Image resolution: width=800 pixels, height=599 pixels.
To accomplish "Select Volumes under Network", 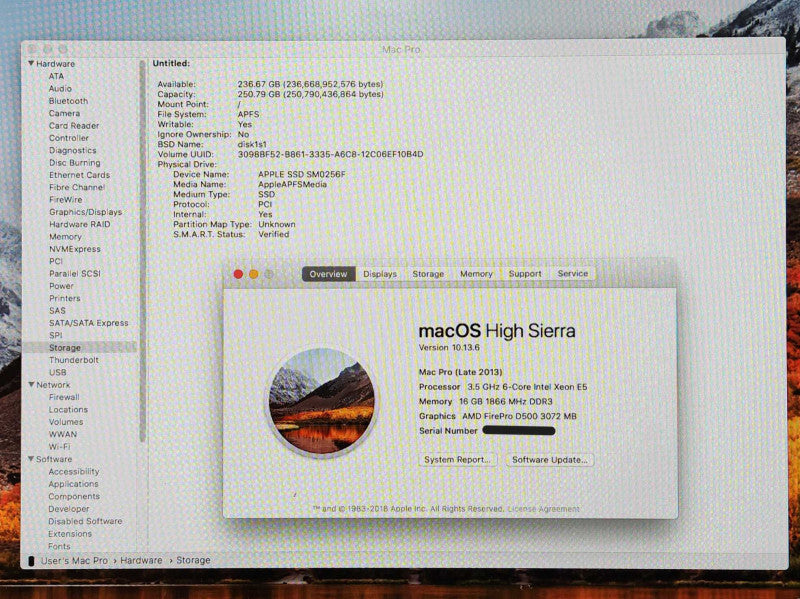I will point(65,422).
